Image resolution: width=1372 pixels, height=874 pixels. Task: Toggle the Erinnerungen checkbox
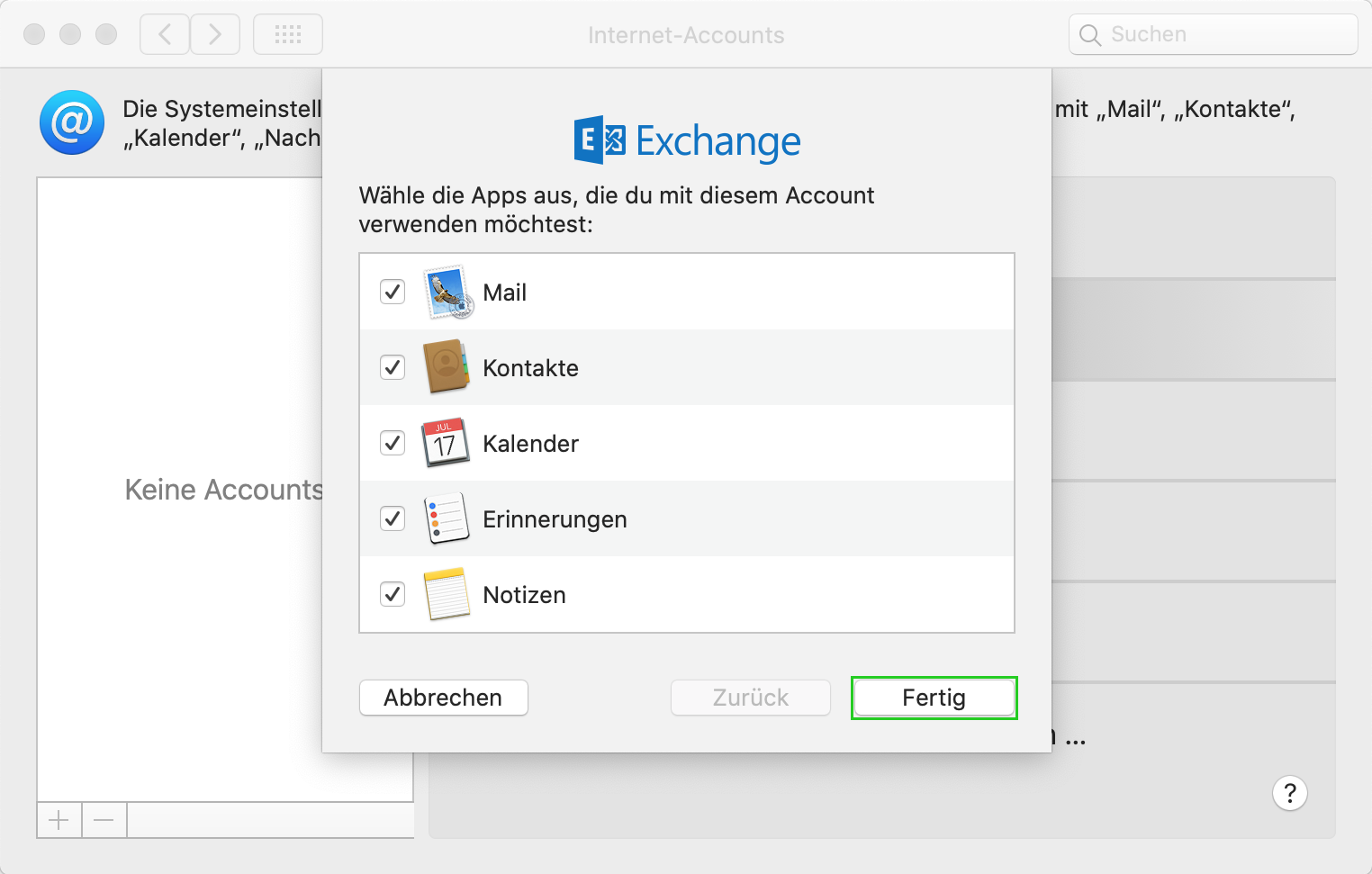coord(393,518)
